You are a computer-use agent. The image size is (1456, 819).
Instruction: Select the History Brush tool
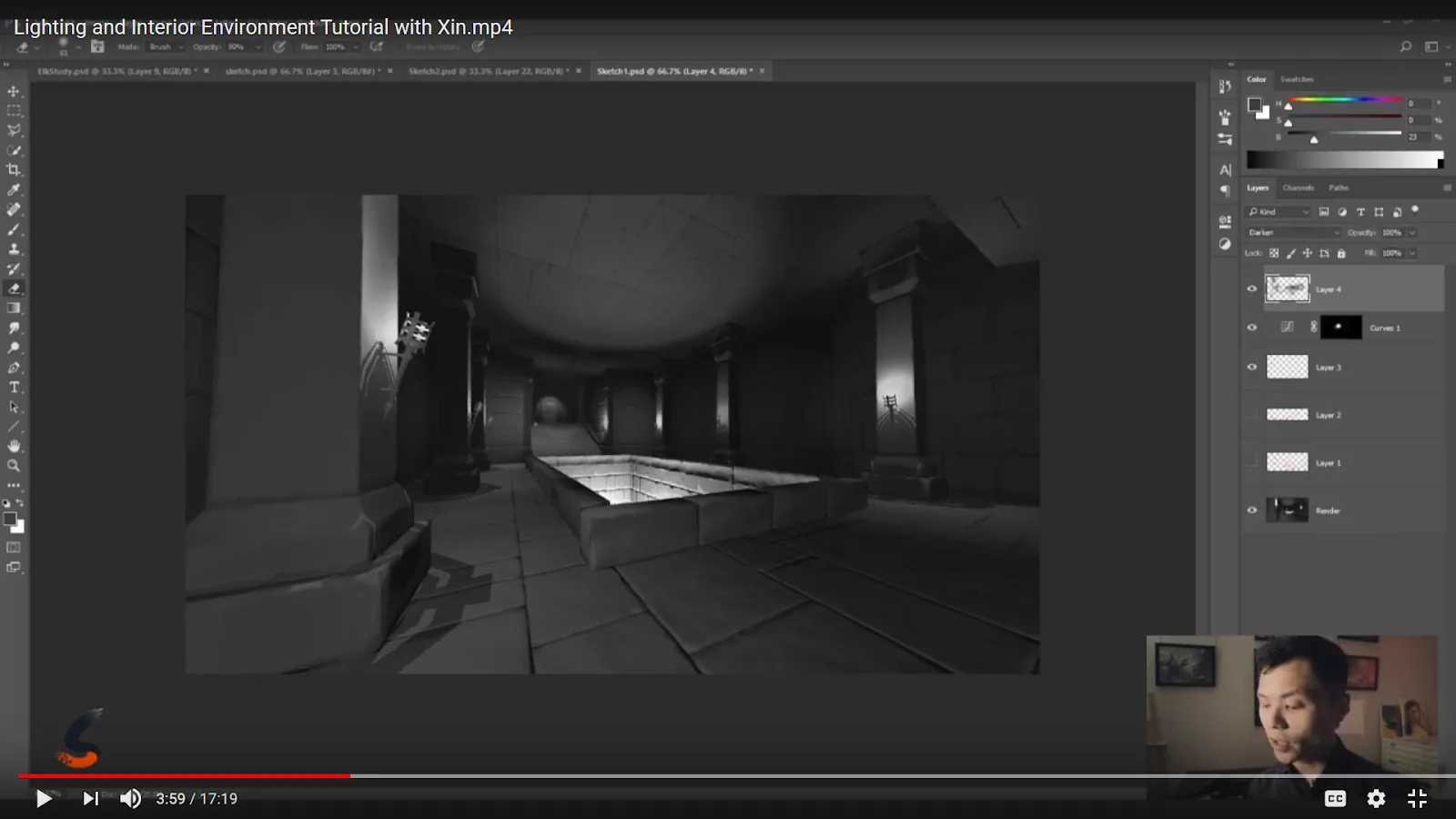pos(14,268)
